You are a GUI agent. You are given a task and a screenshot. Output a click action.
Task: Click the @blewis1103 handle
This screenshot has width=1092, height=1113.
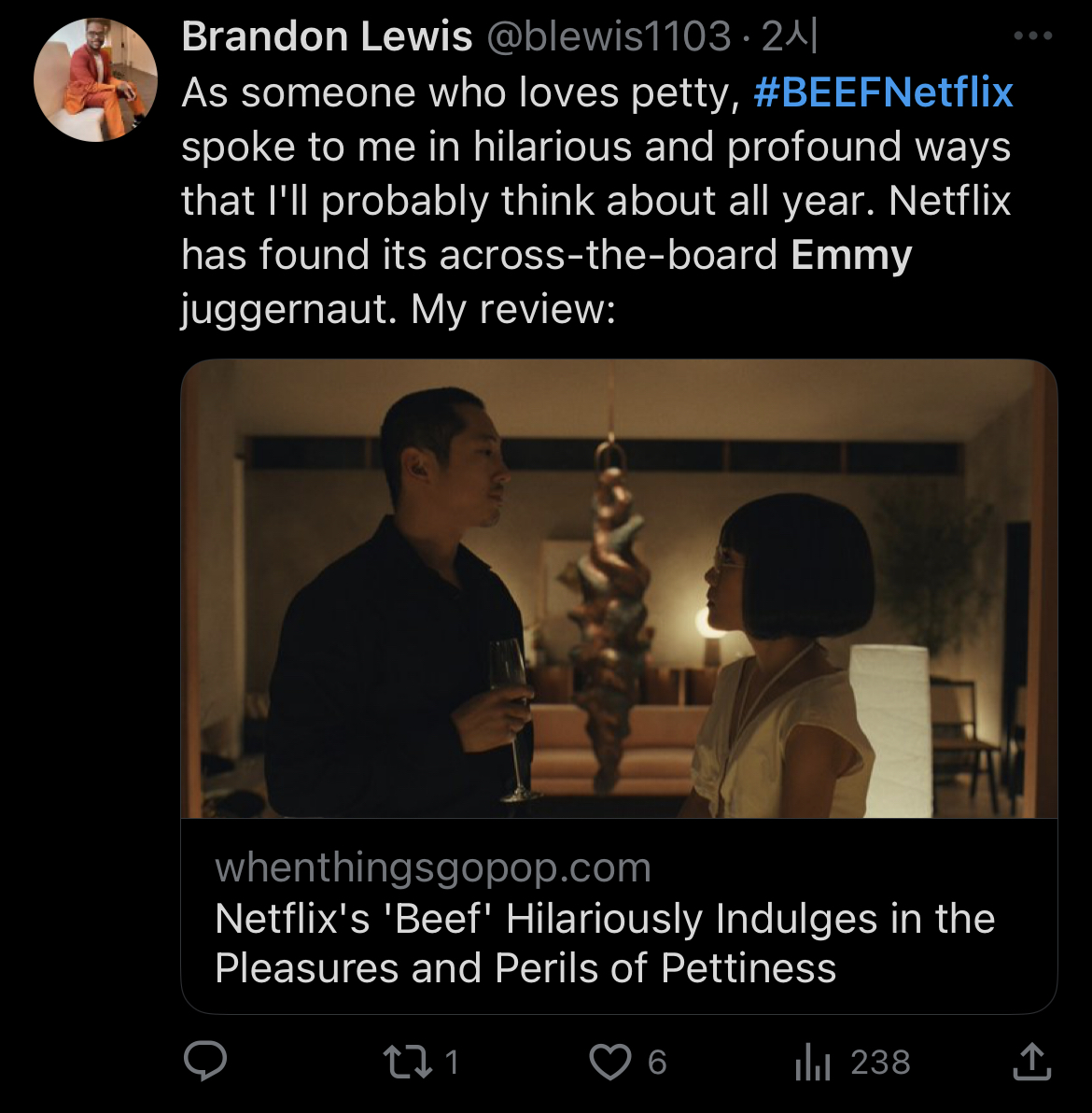pos(609,37)
